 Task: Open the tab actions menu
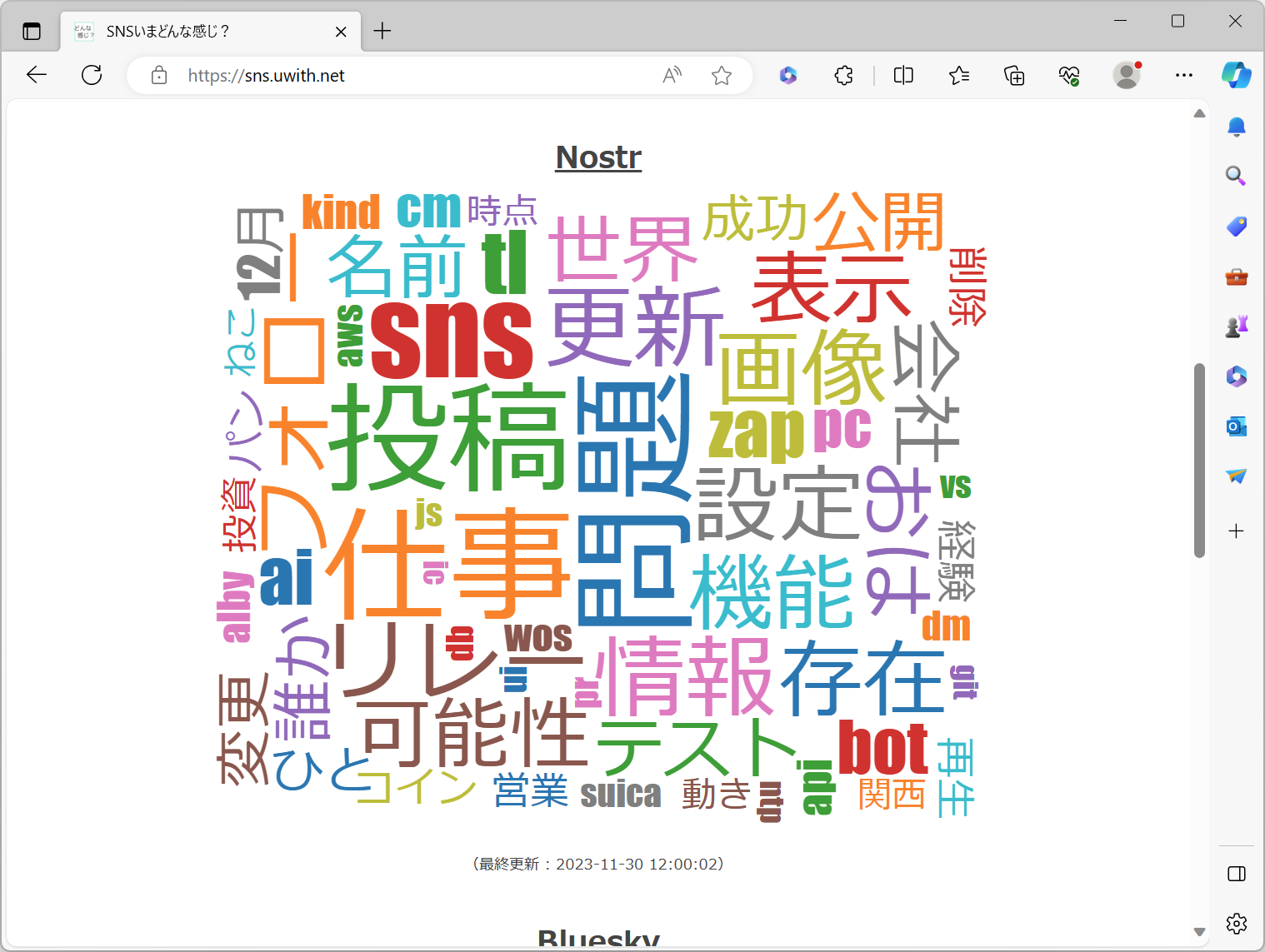pyautogui.click(x=32, y=31)
